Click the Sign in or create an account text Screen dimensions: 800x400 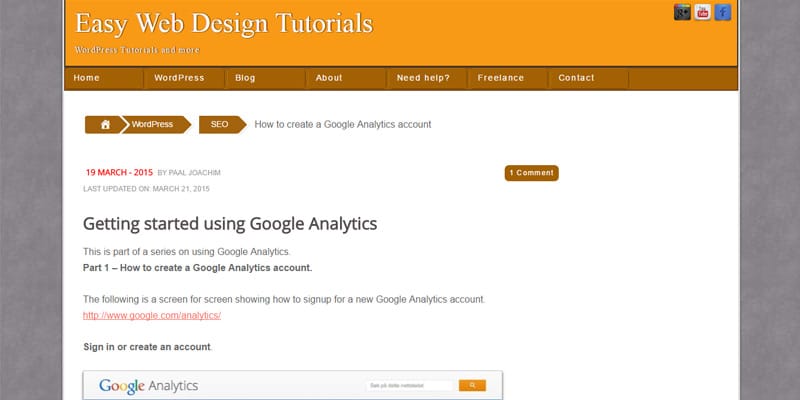coord(147,347)
